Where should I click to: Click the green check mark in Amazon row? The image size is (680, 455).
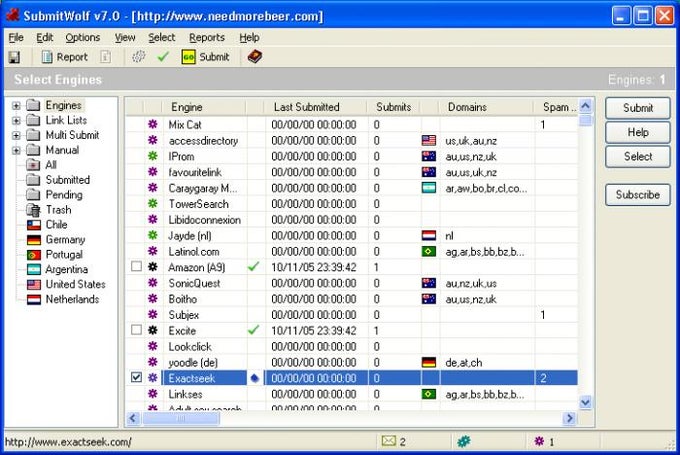click(x=253, y=267)
